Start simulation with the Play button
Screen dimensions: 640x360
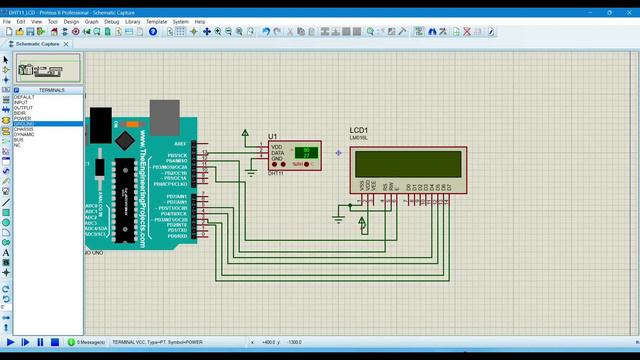[11, 342]
